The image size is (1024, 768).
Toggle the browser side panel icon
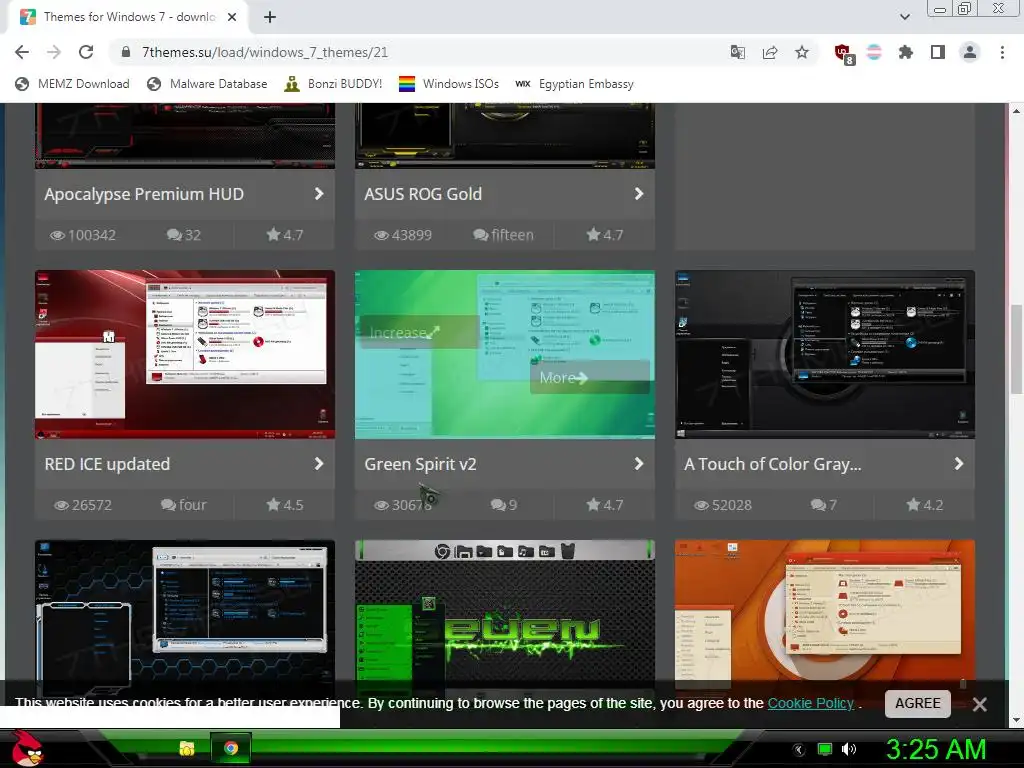tap(938, 52)
